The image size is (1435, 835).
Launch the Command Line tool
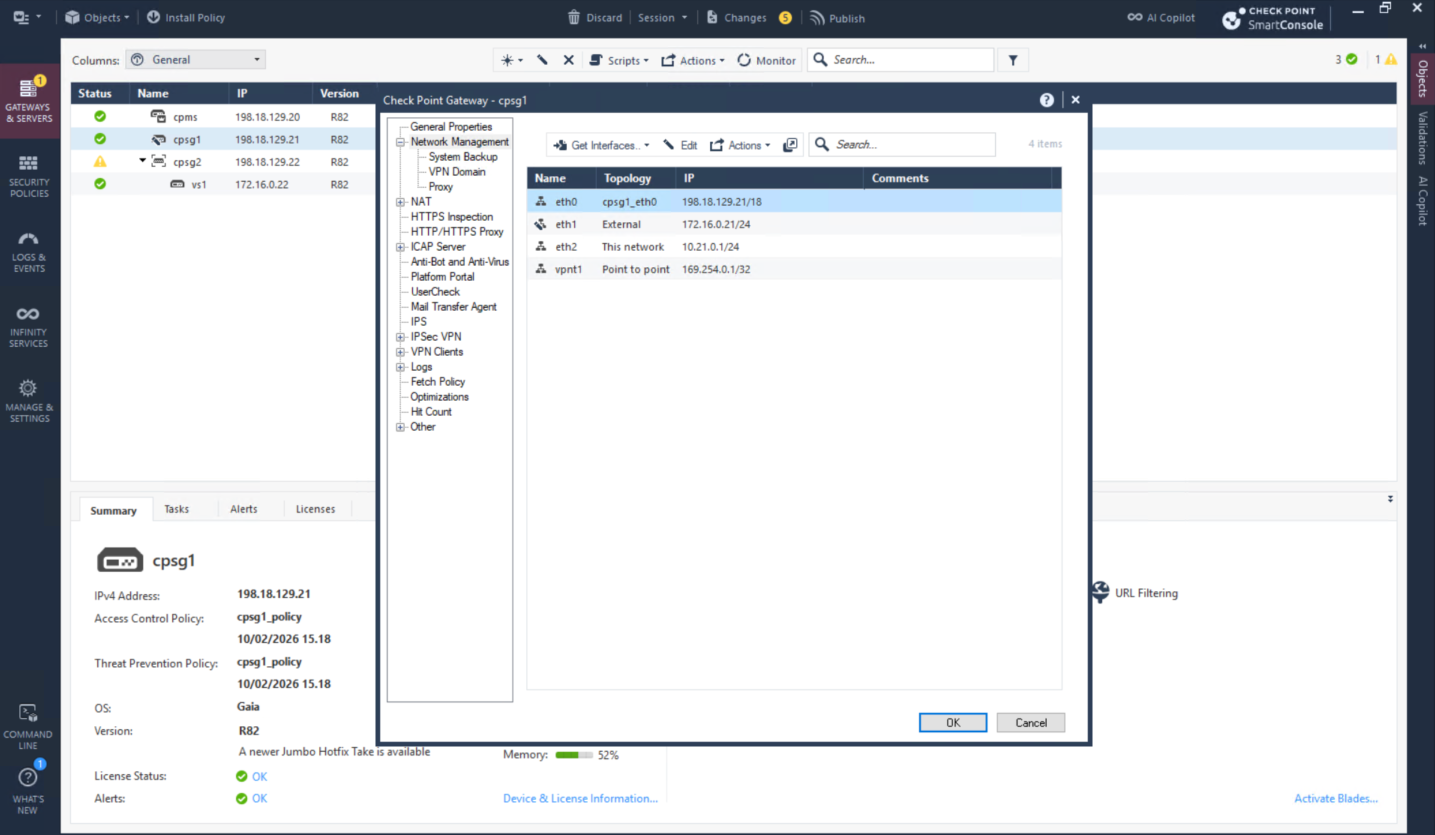(28, 725)
